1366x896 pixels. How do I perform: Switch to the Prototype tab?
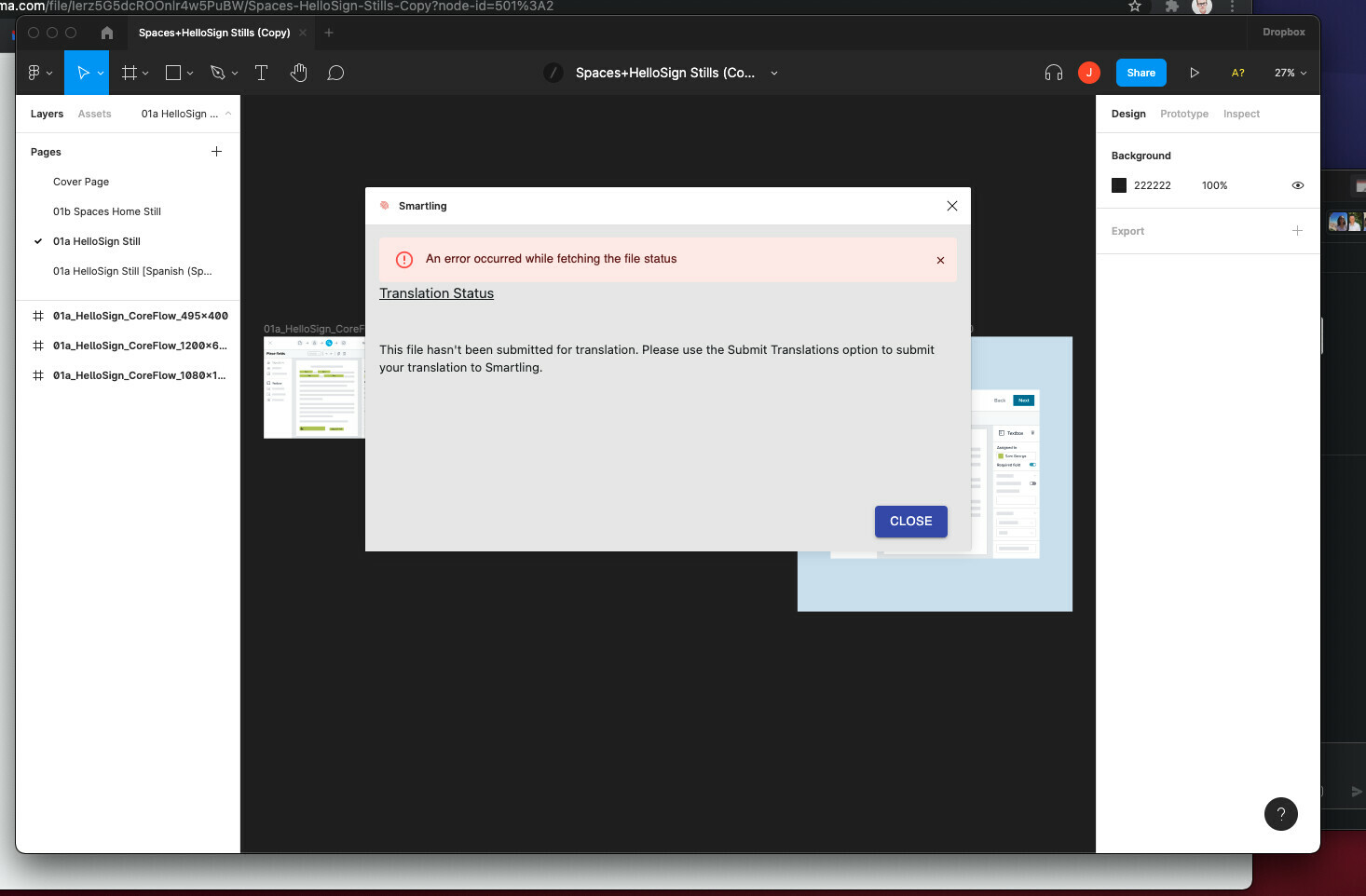pos(1184,114)
